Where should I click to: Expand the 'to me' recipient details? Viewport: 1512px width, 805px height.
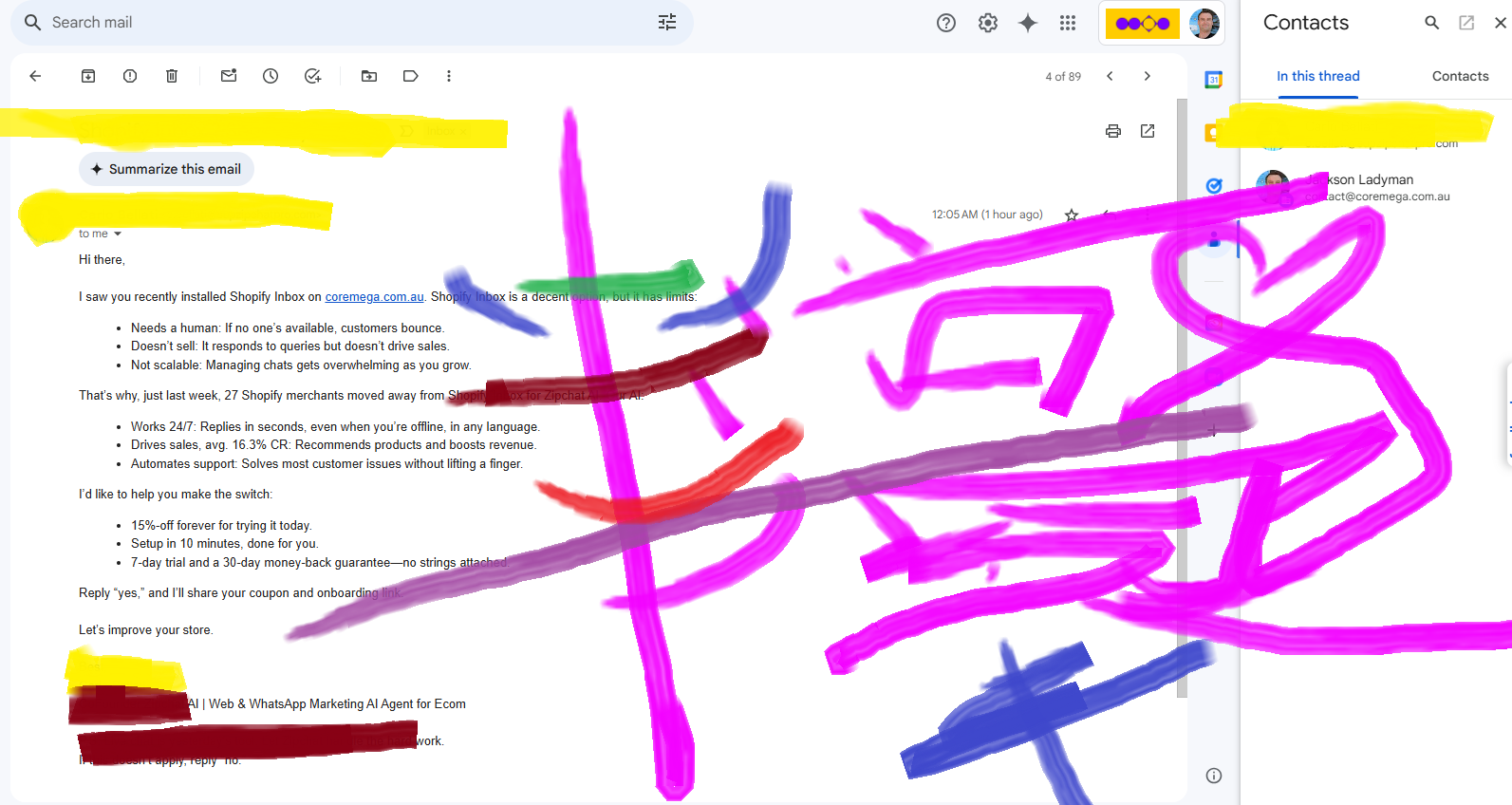[118, 234]
